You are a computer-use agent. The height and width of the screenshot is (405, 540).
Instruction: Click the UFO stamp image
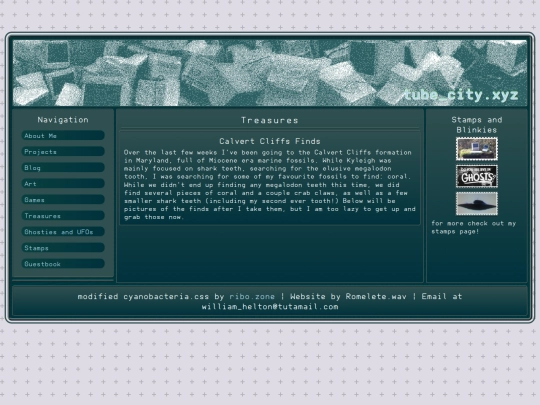coord(477,204)
